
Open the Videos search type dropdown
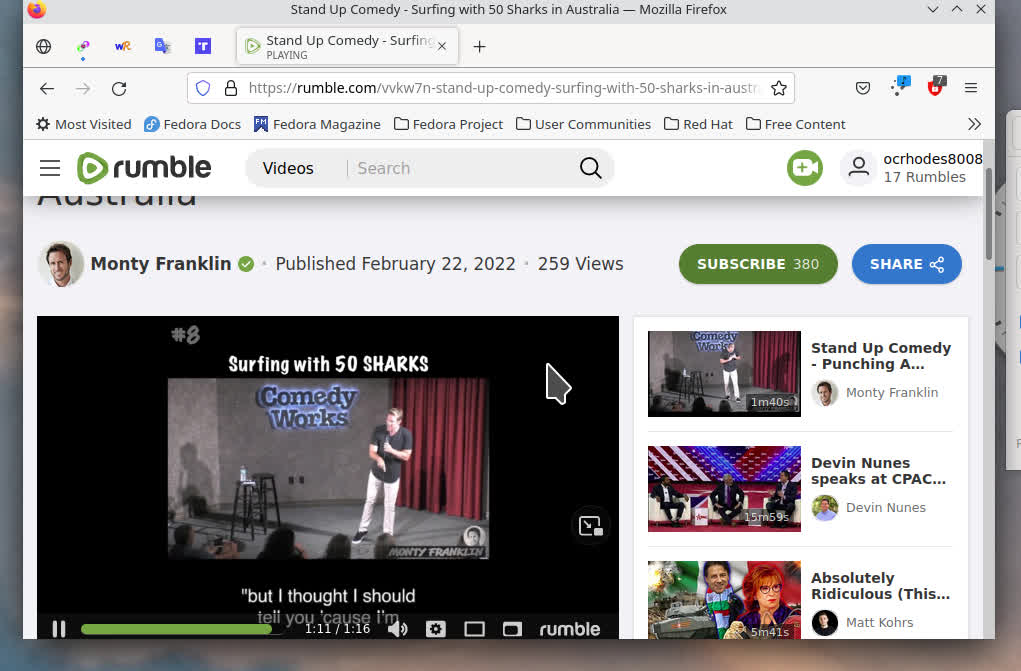point(288,168)
